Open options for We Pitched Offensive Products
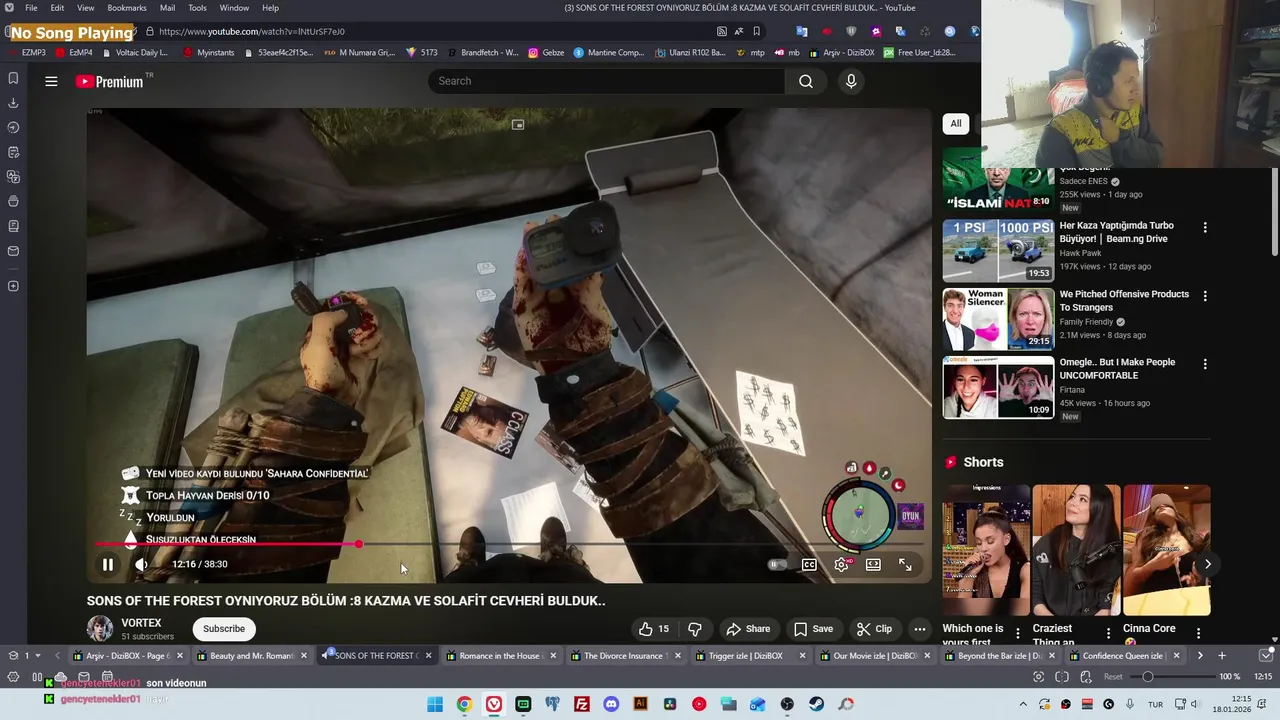This screenshot has height=720, width=1280. coord(1205,296)
